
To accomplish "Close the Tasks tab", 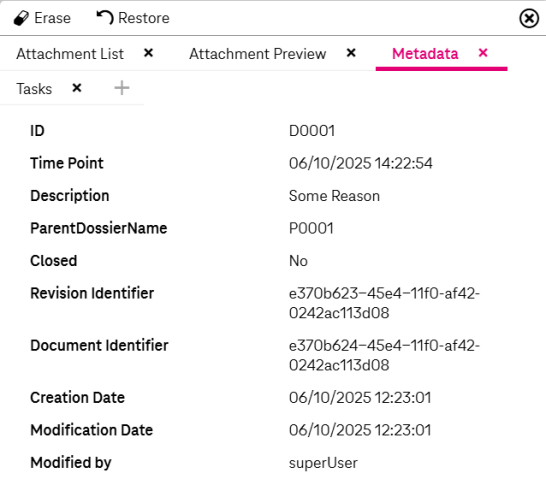I will (x=77, y=88).
